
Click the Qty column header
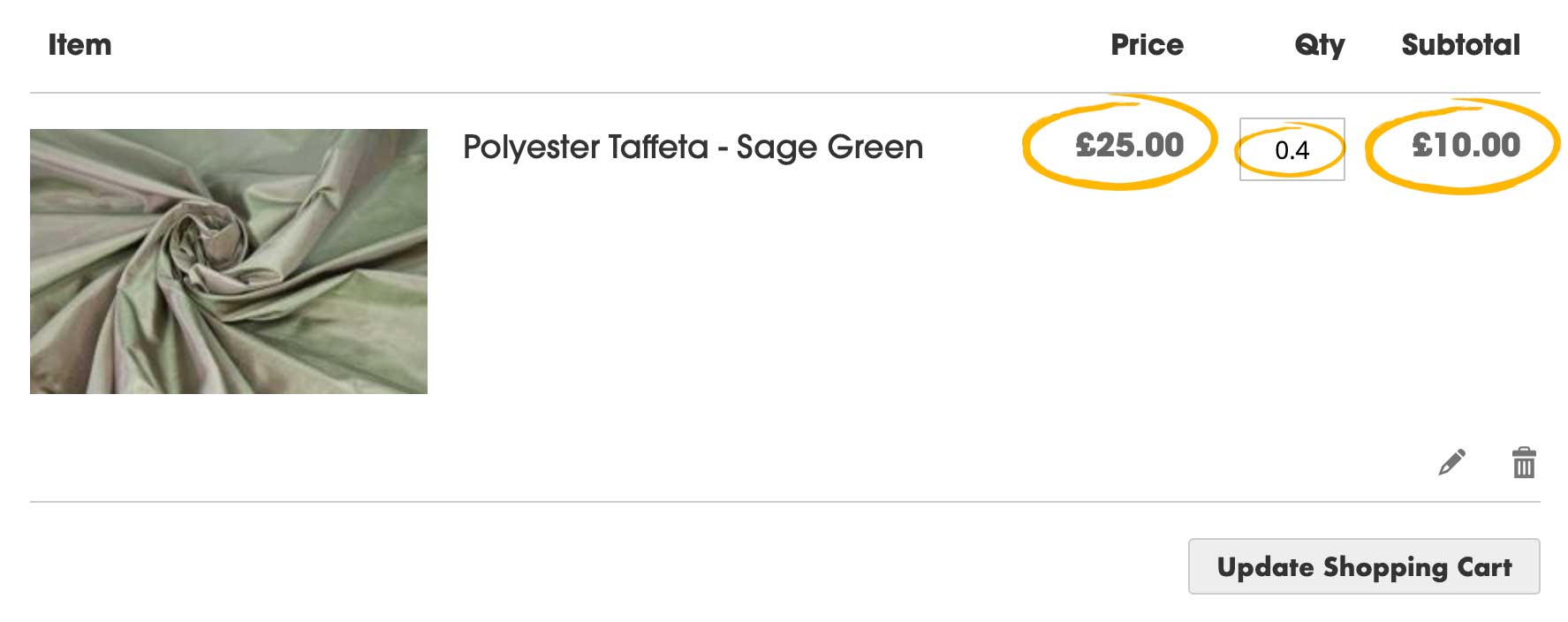tap(1319, 45)
